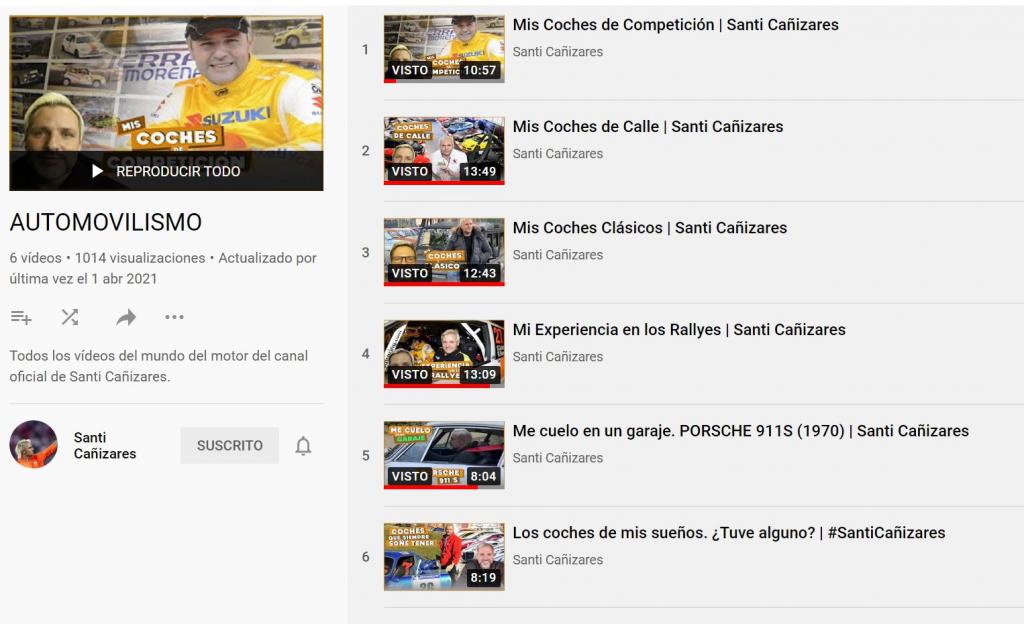Open channel name under Los coches de mis sueños
The width and height of the screenshot is (1024, 624).
tap(557, 560)
